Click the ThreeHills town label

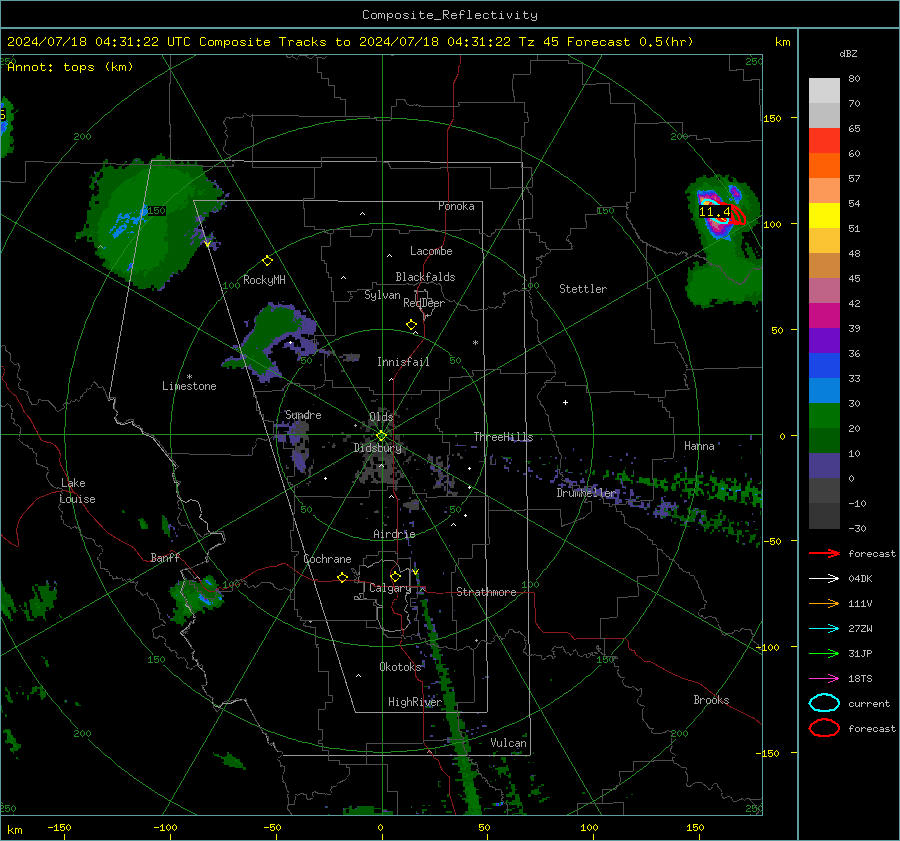(503, 437)
